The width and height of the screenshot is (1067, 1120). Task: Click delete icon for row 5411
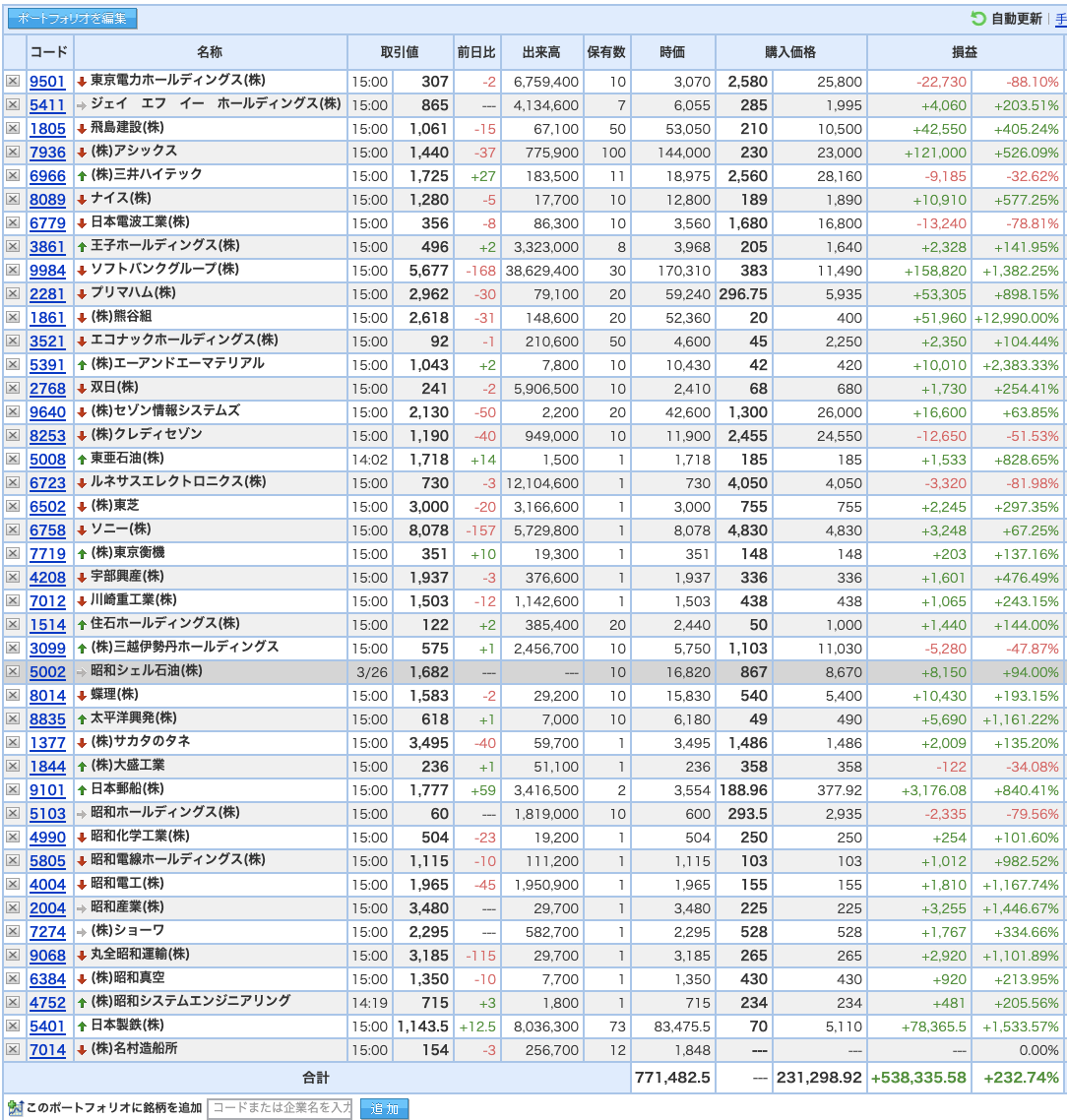(13, 105)
